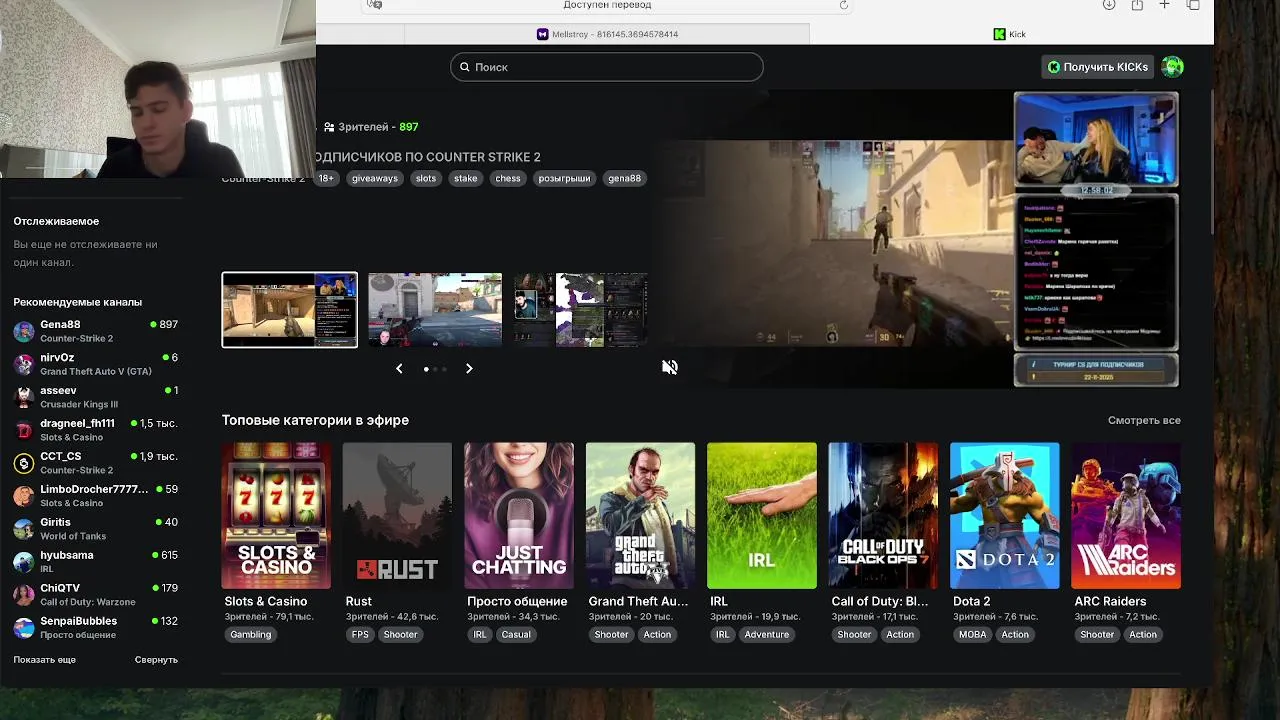Open CCT_CS channel avatar in sidebar

point(23,463)
